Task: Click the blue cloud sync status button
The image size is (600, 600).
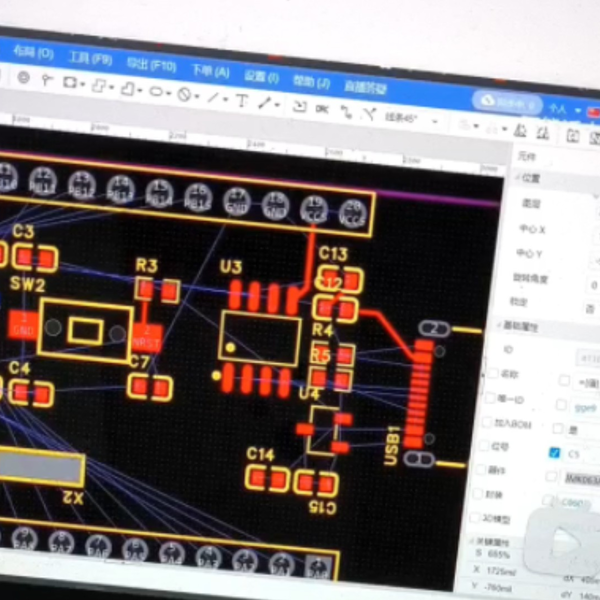Action: click(507, 102)
